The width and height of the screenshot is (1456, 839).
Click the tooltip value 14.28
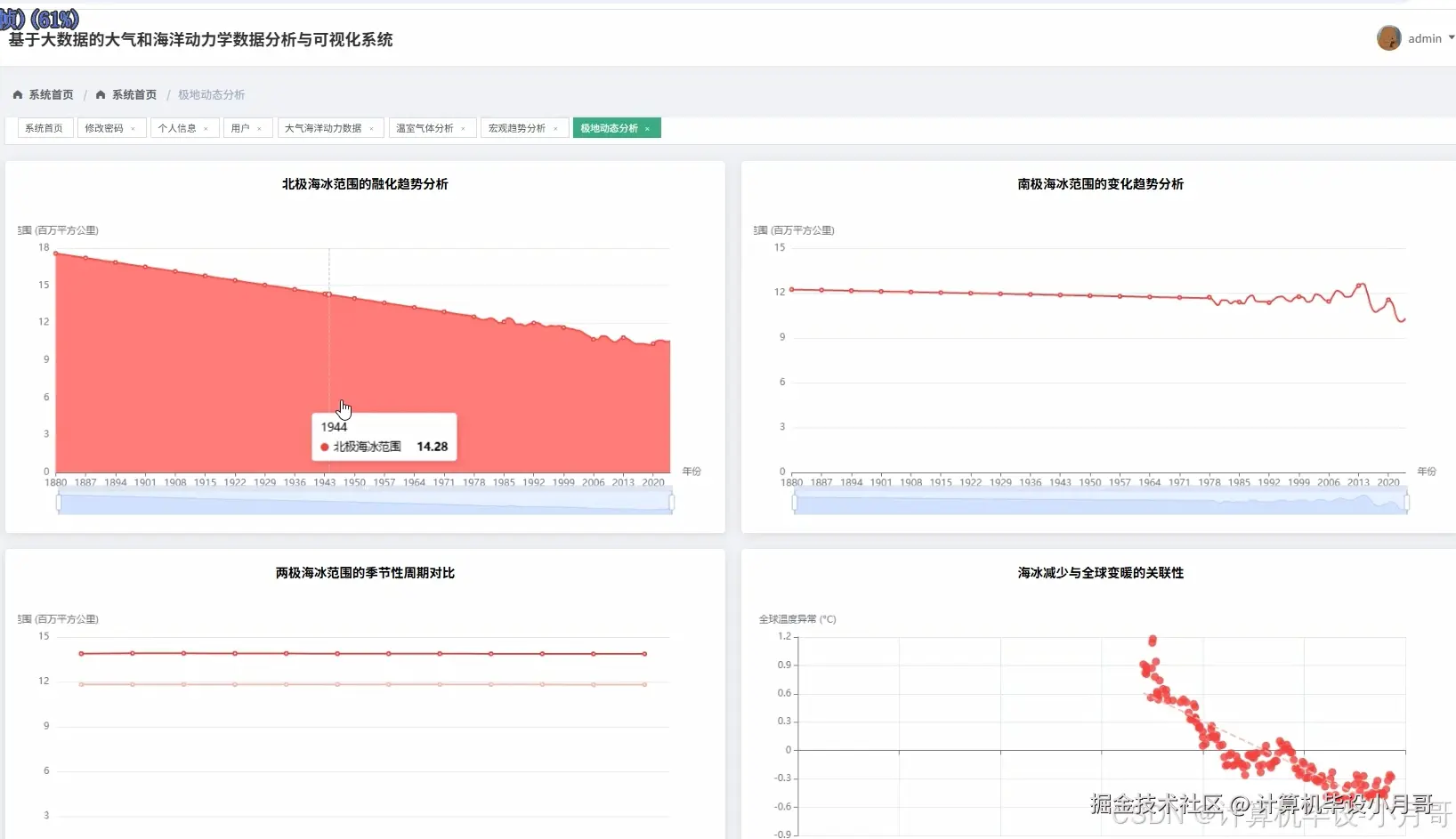[433, 447]
